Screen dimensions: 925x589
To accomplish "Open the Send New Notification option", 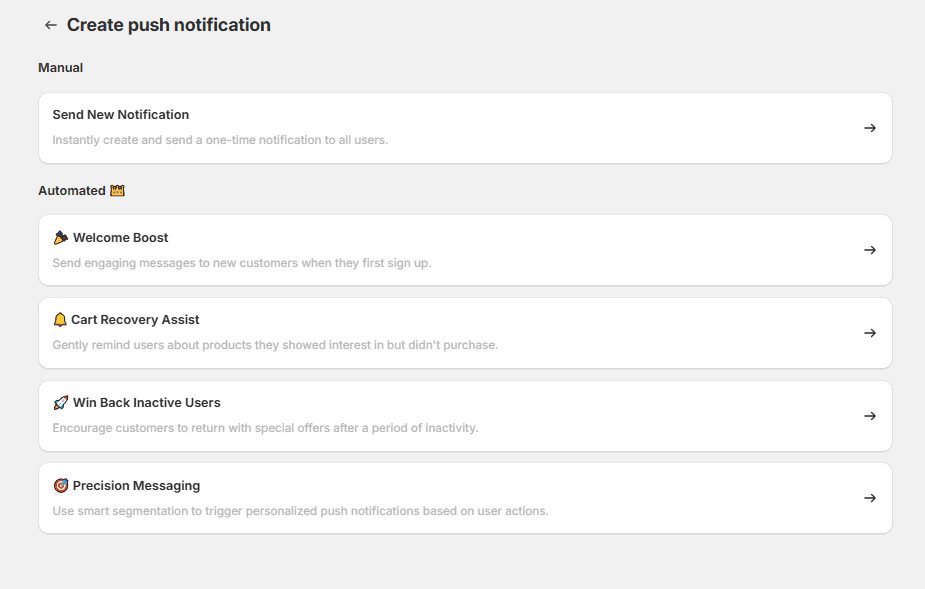I will coord(465,127).
